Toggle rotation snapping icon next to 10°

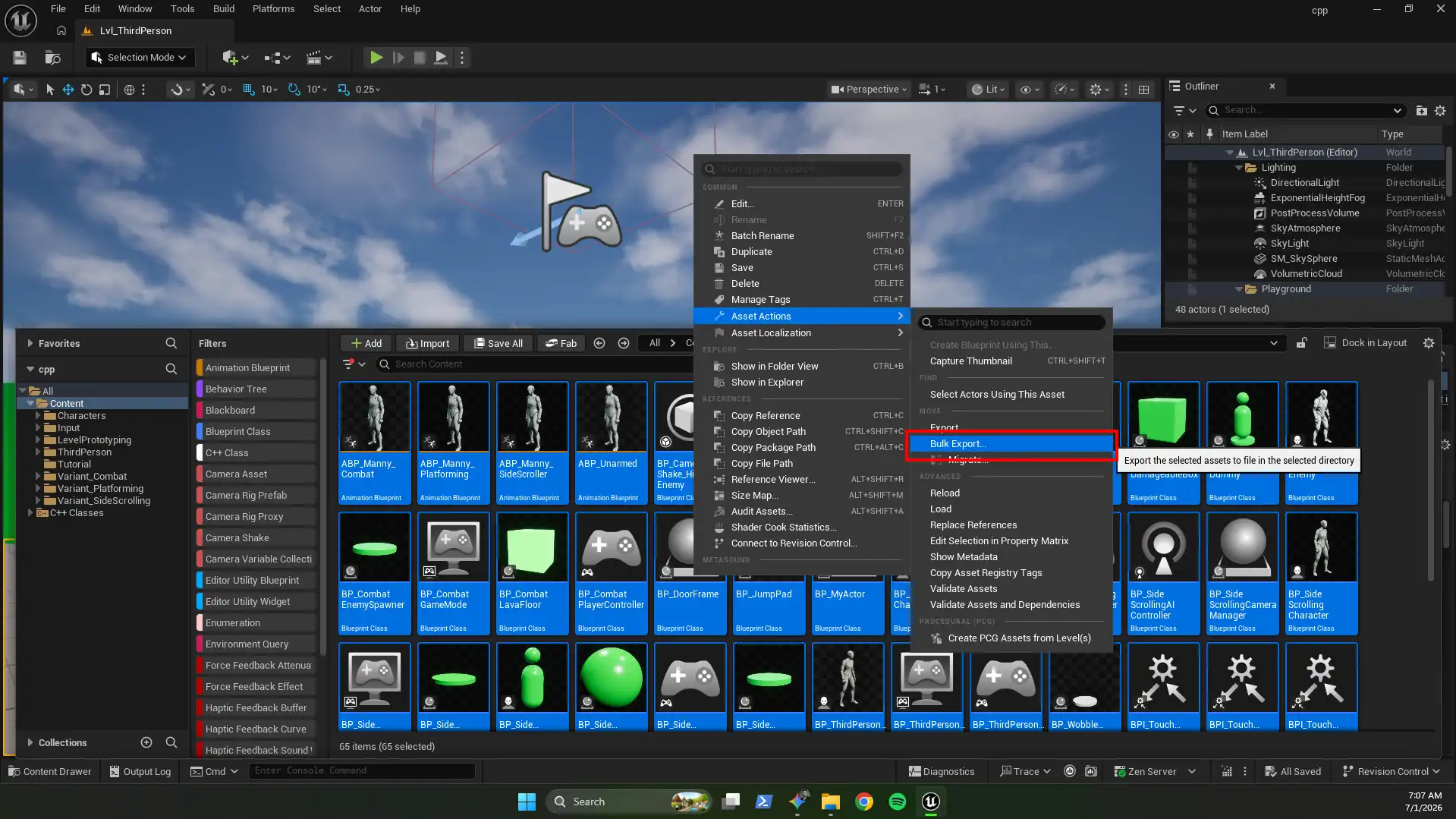click(294, 90)
